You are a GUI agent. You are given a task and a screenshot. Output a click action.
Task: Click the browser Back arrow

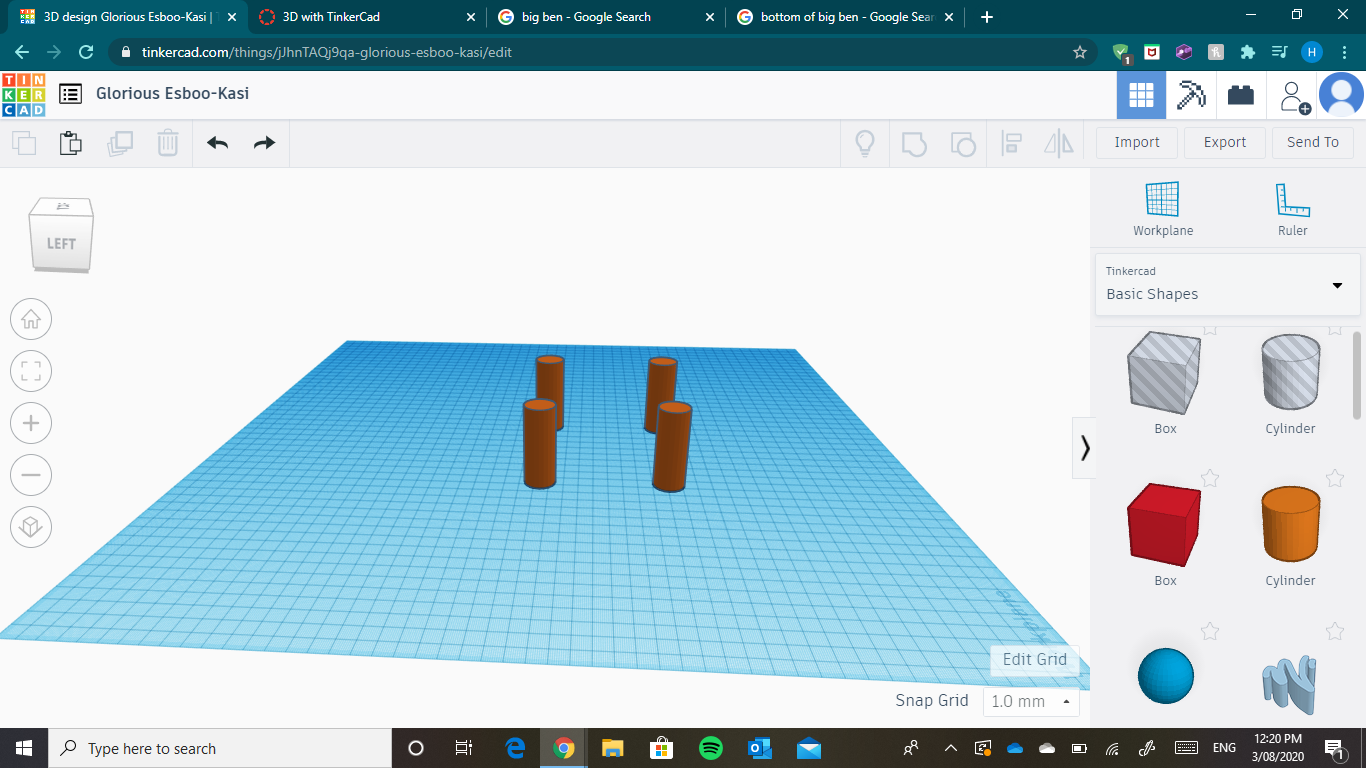click(x=22, y=52)
